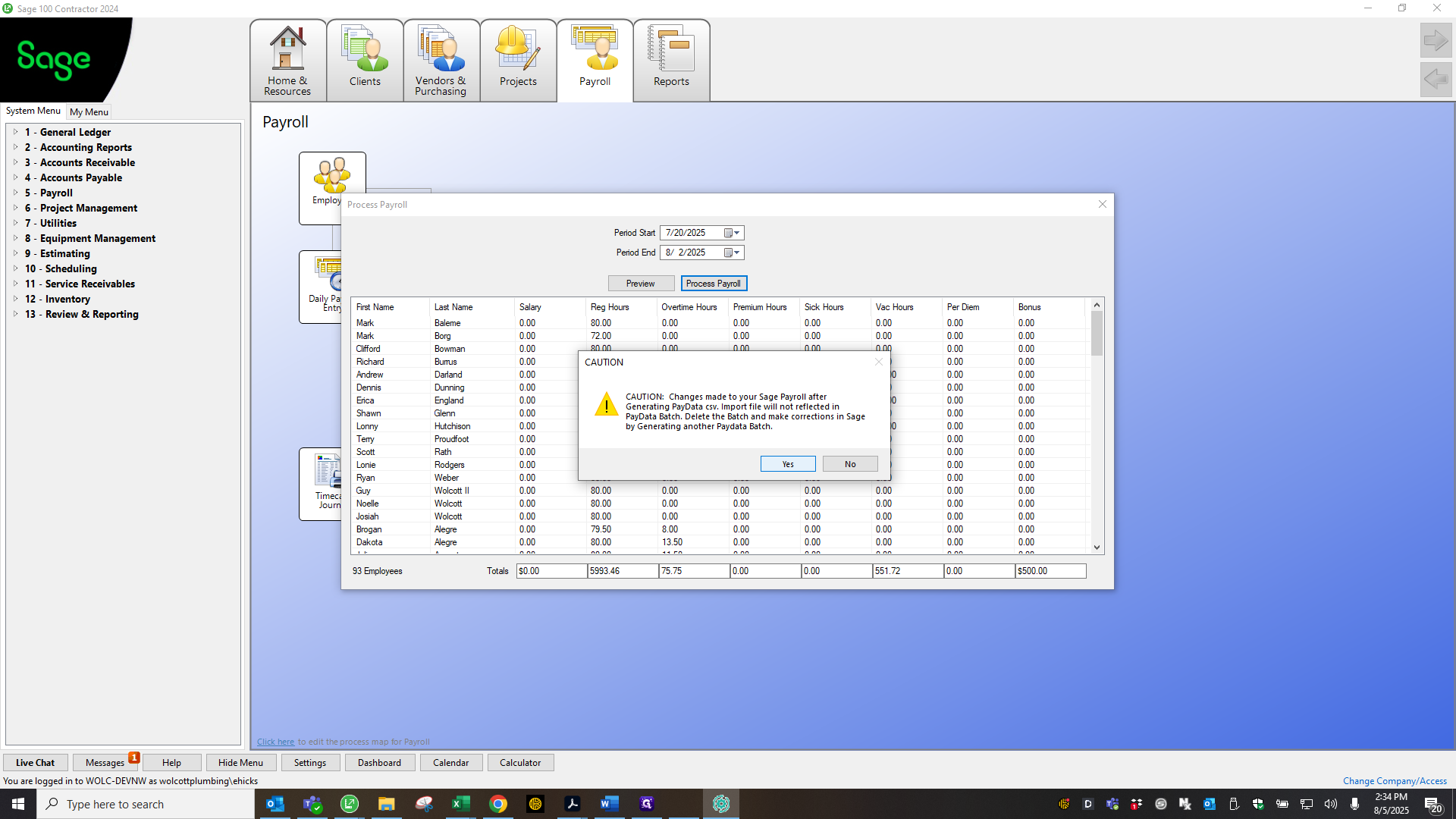The height and width of the screenshot is (819, 1456).
Task: Expand 4 - Accounts Payable tree node
Action: pyautogui.click(x=15, y=177)
